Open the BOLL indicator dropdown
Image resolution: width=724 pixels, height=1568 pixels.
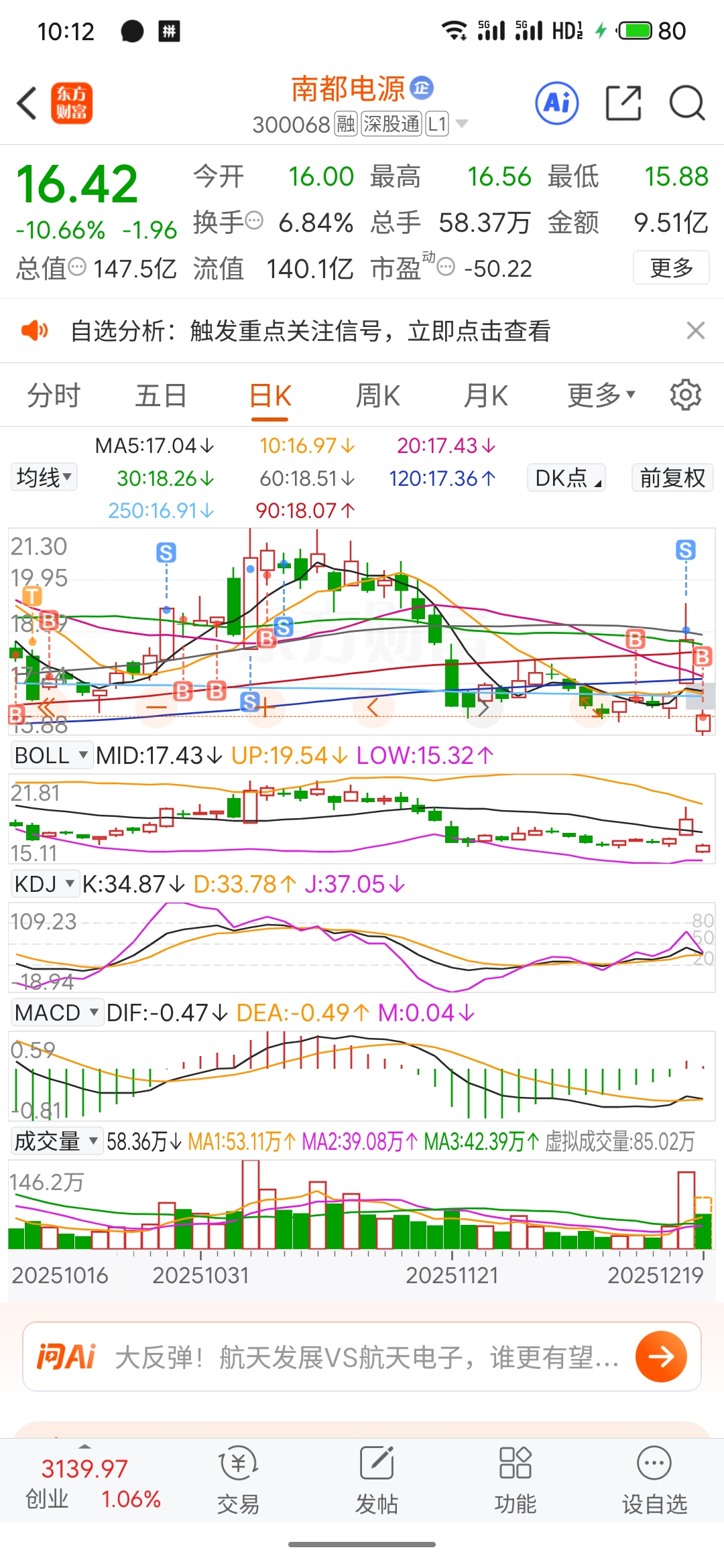52,755
